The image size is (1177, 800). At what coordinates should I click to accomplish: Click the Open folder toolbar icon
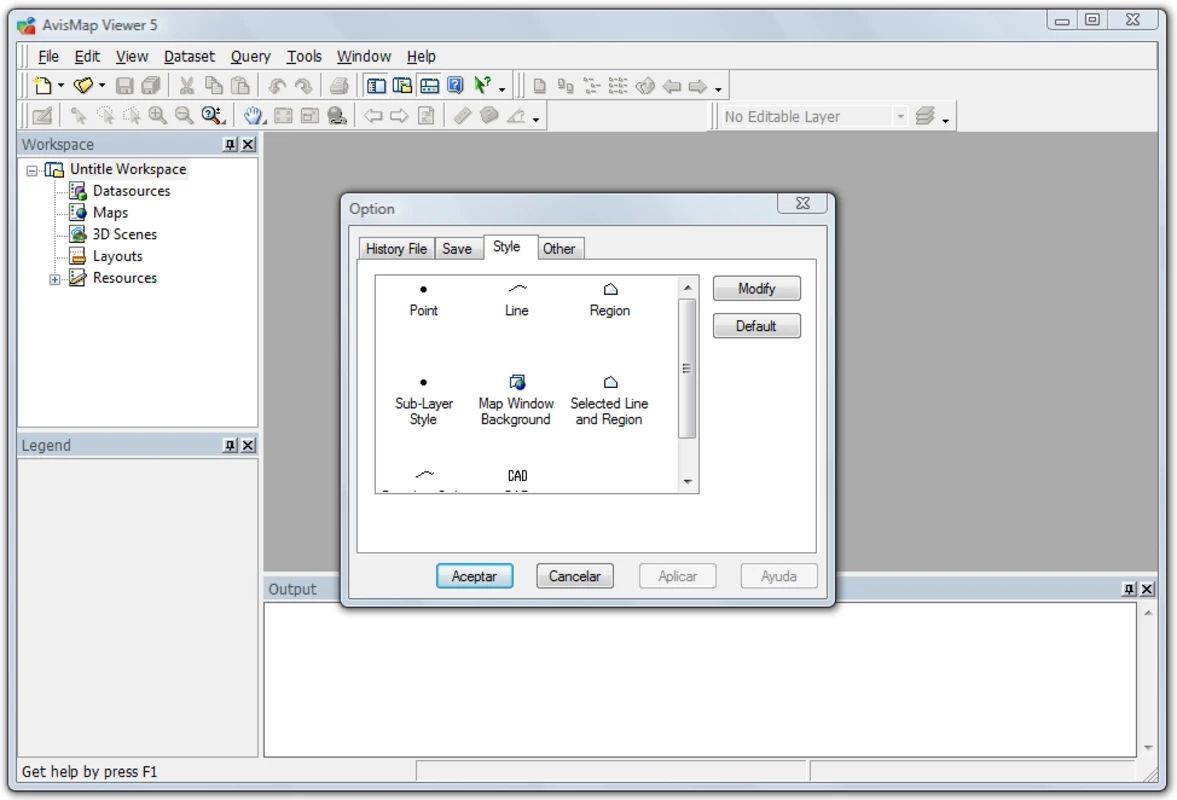(83, 86)
